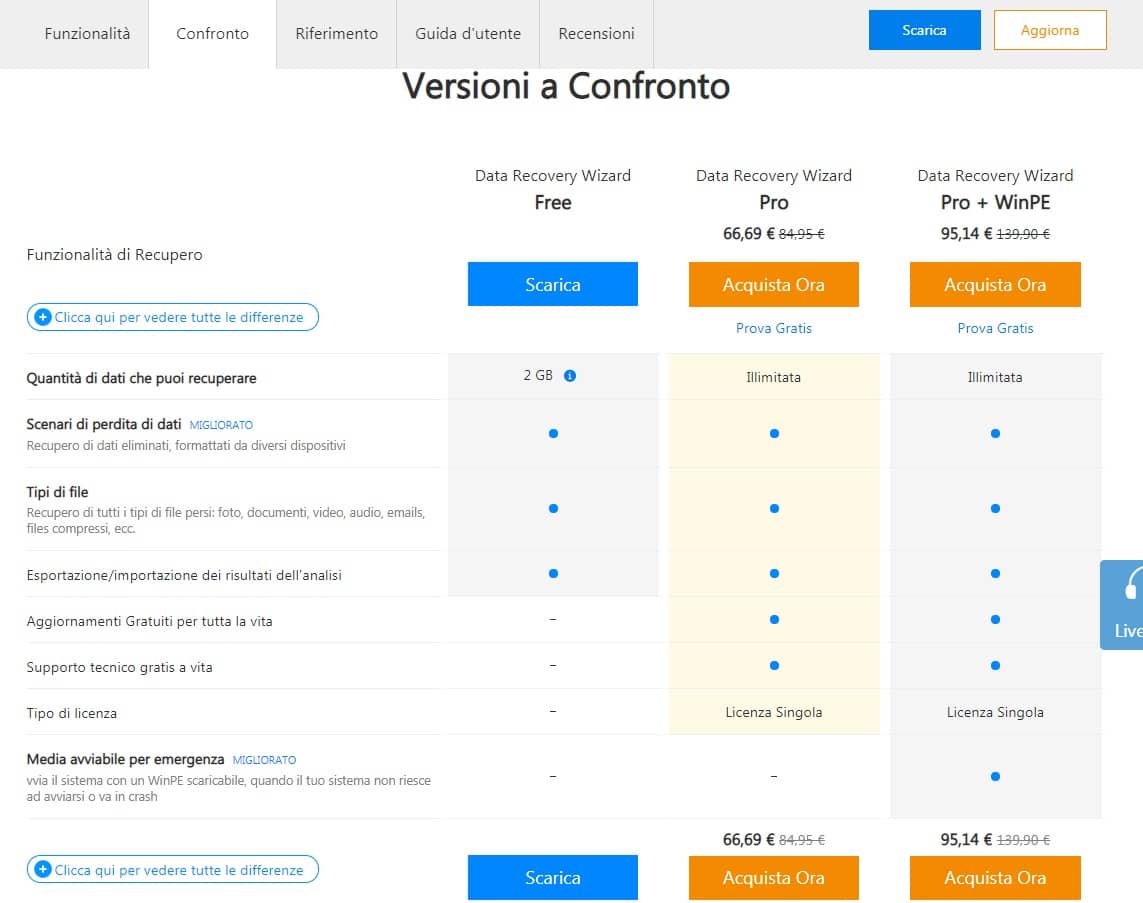This screenshot has width=1143, height=903.
Task: Click 'Supporto tecnico gratis a vita' text
Action: tap(120, 667)
